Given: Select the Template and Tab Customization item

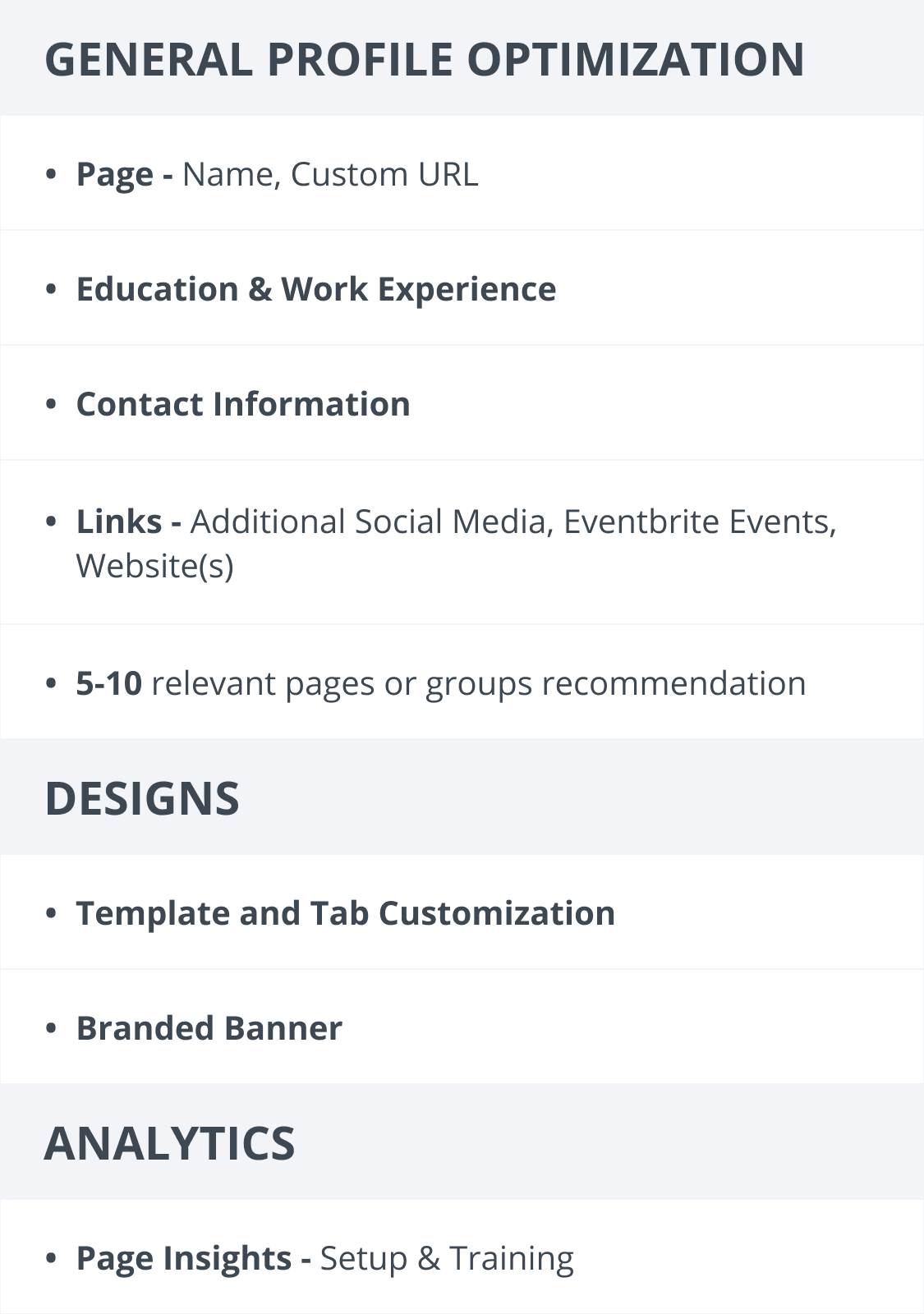Looking at the screenshot, I should click(462, 912).
